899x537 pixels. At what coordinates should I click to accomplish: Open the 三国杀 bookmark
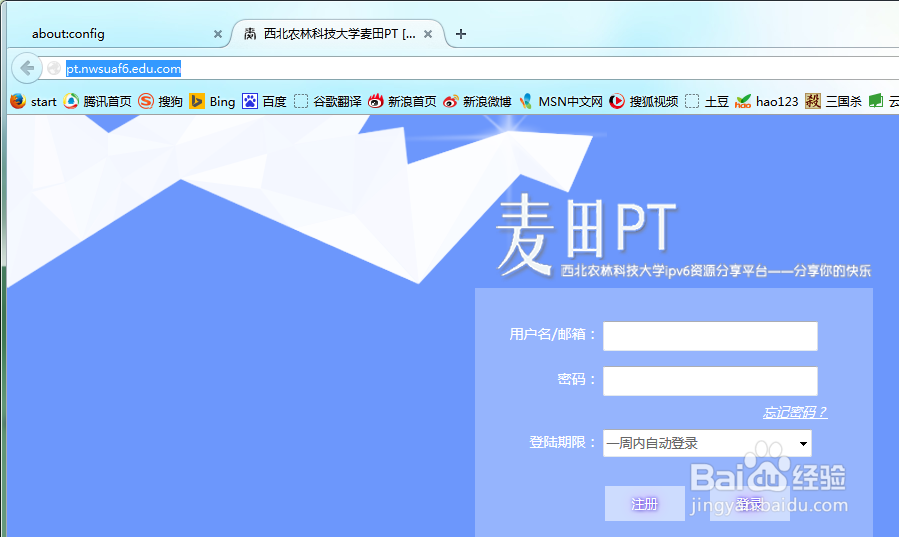point(833,101)
